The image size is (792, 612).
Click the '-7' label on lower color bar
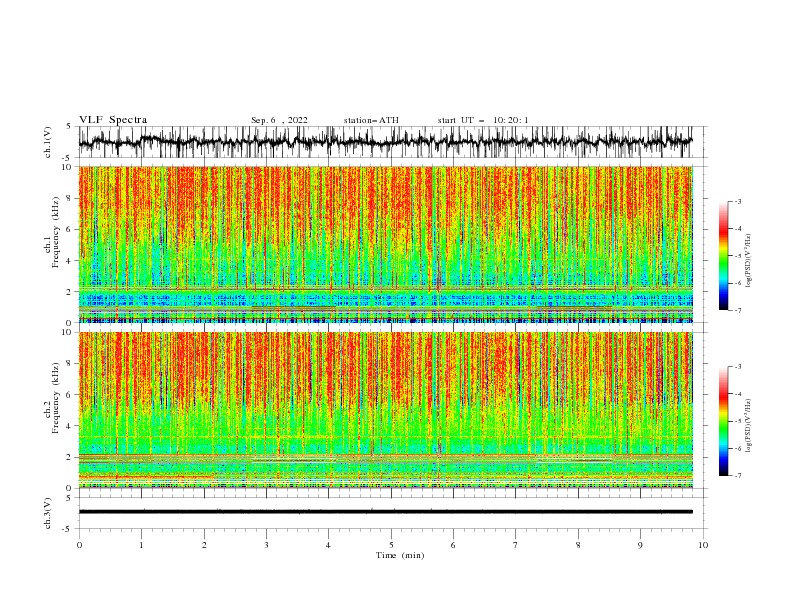[737, 475]
